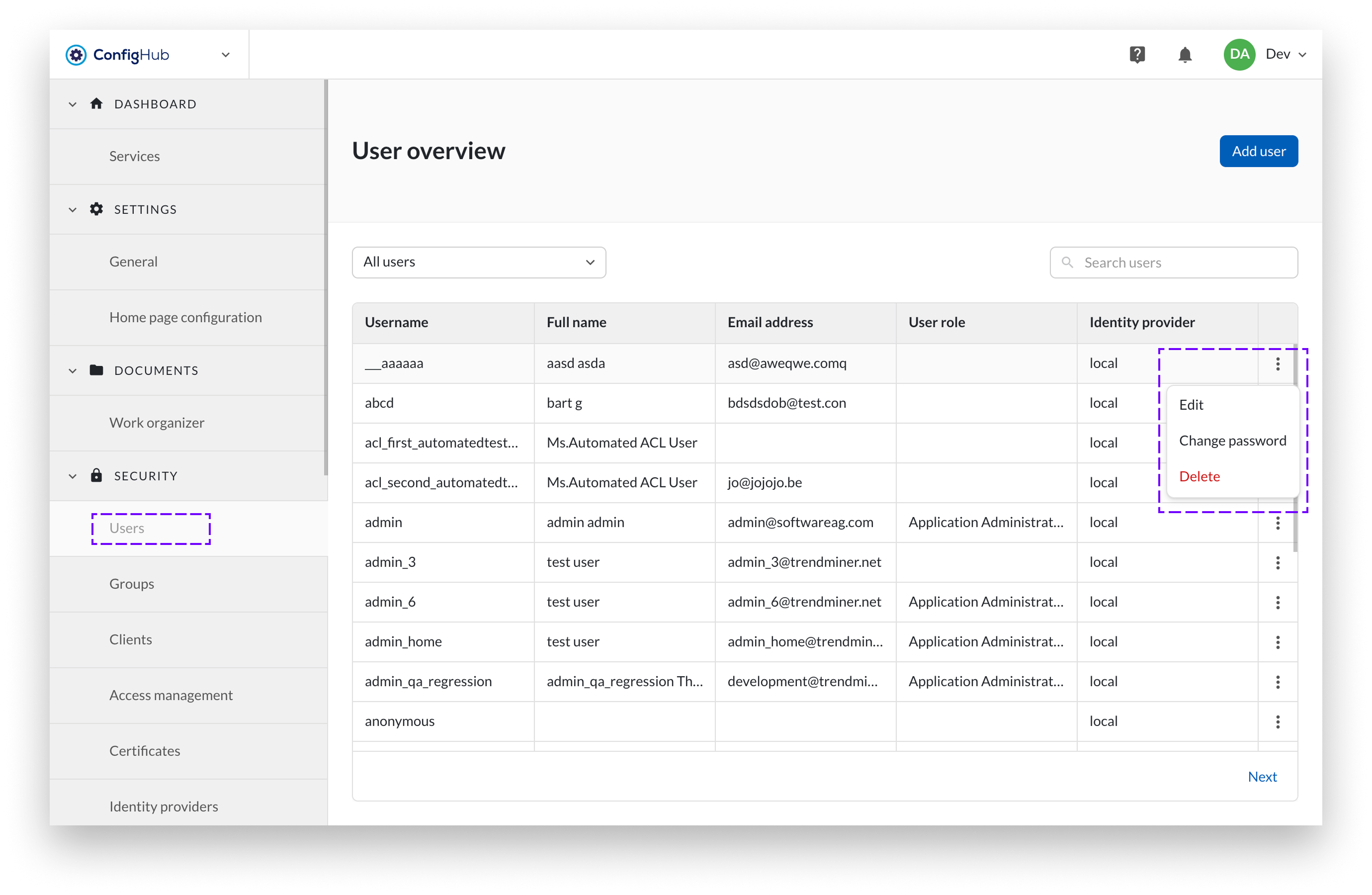Open the All users filter dropdown
The image size is (1372, 895).
tap(479, 263)
